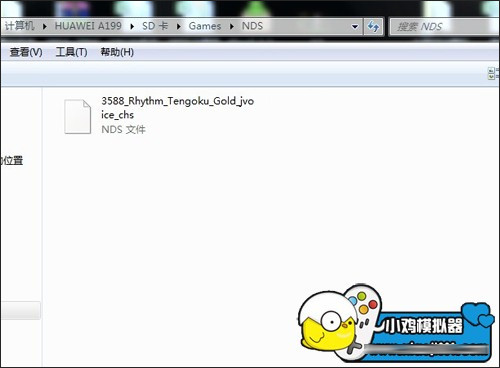Viewport: 500px width, 368px height.
Task: Select the Rhythm Tengoku Gold file icon
Action: 77,116
